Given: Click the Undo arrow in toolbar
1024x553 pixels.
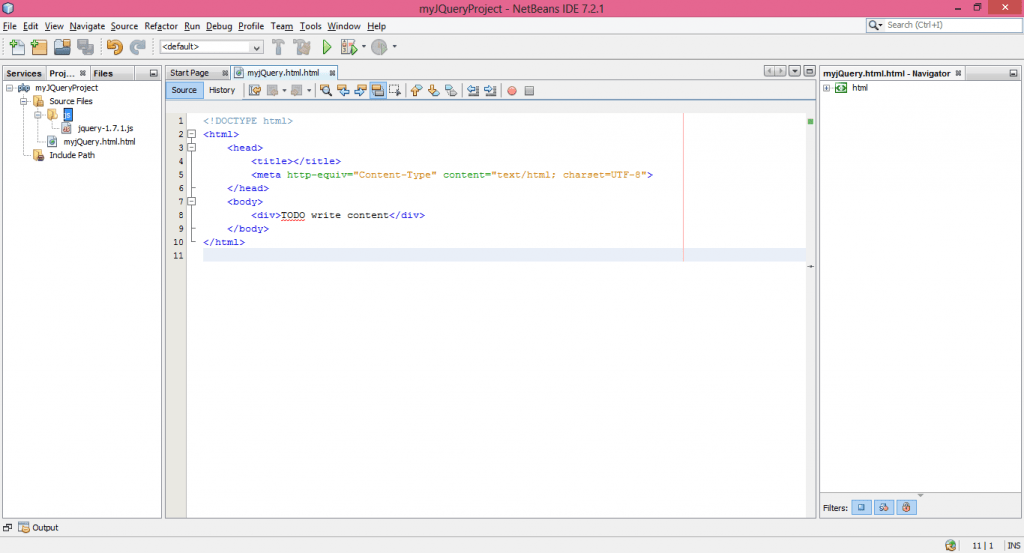Looking at the screenshot, I should point(114,47).
